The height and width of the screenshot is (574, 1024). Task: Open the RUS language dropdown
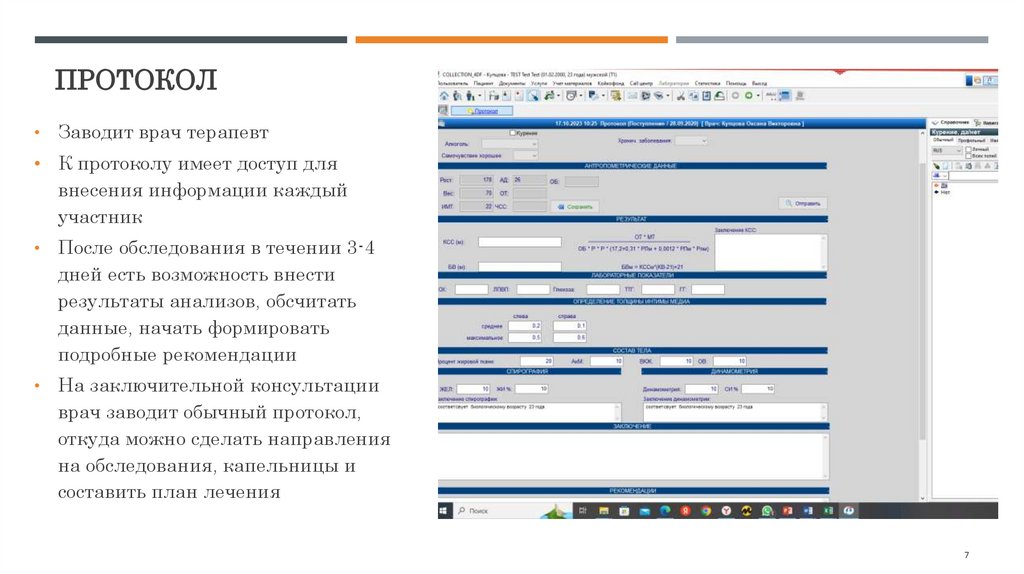947,151
